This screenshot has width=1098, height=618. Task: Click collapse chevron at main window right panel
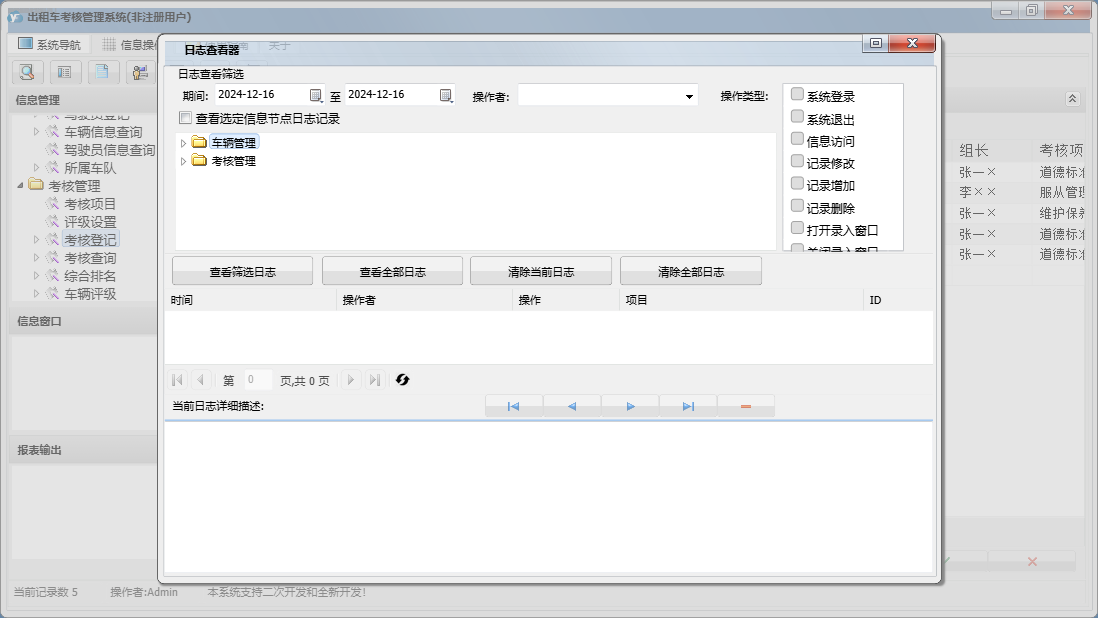click(1072, 99)
